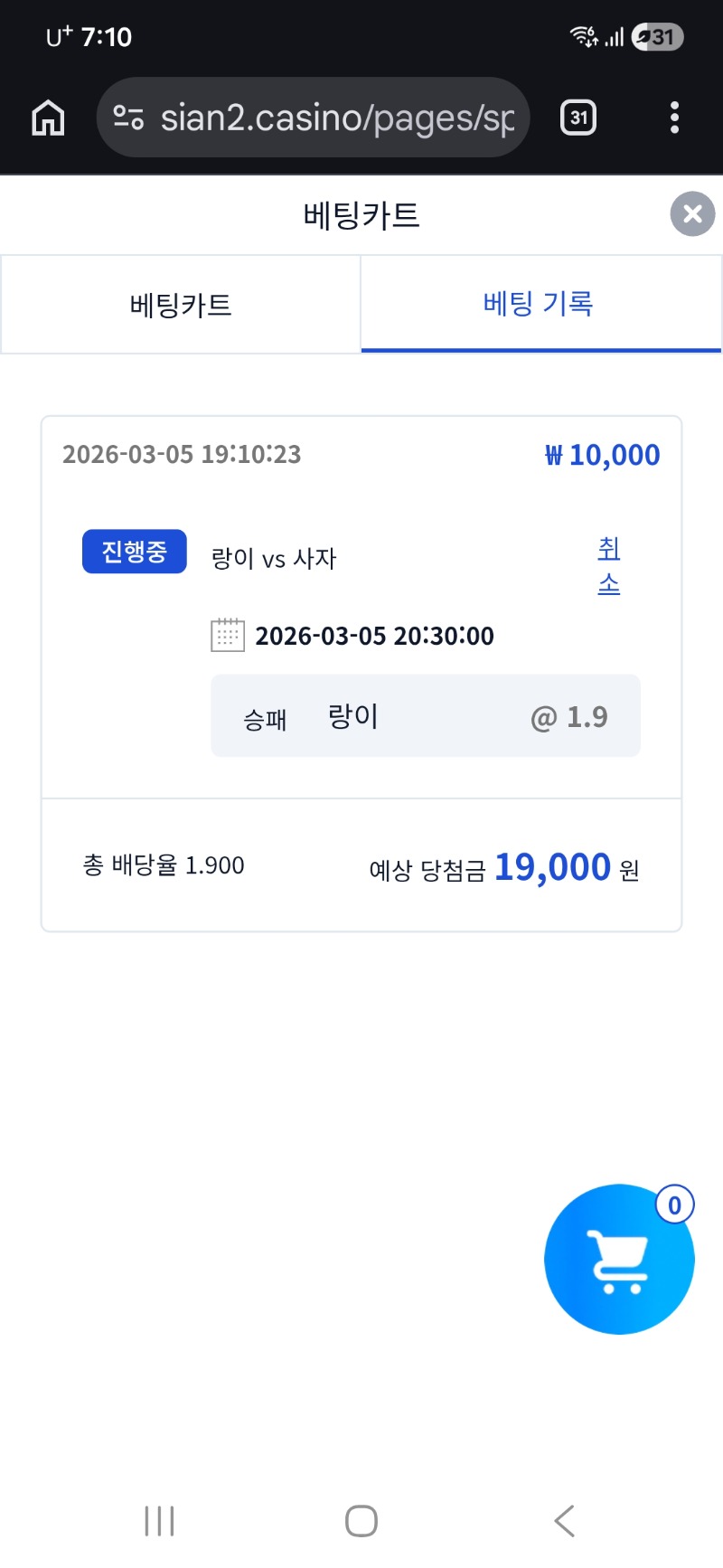The image size is (723, 1568).
Task: Click the 랑이 vs 사자 match title
Action: click(x=274, y=559)
